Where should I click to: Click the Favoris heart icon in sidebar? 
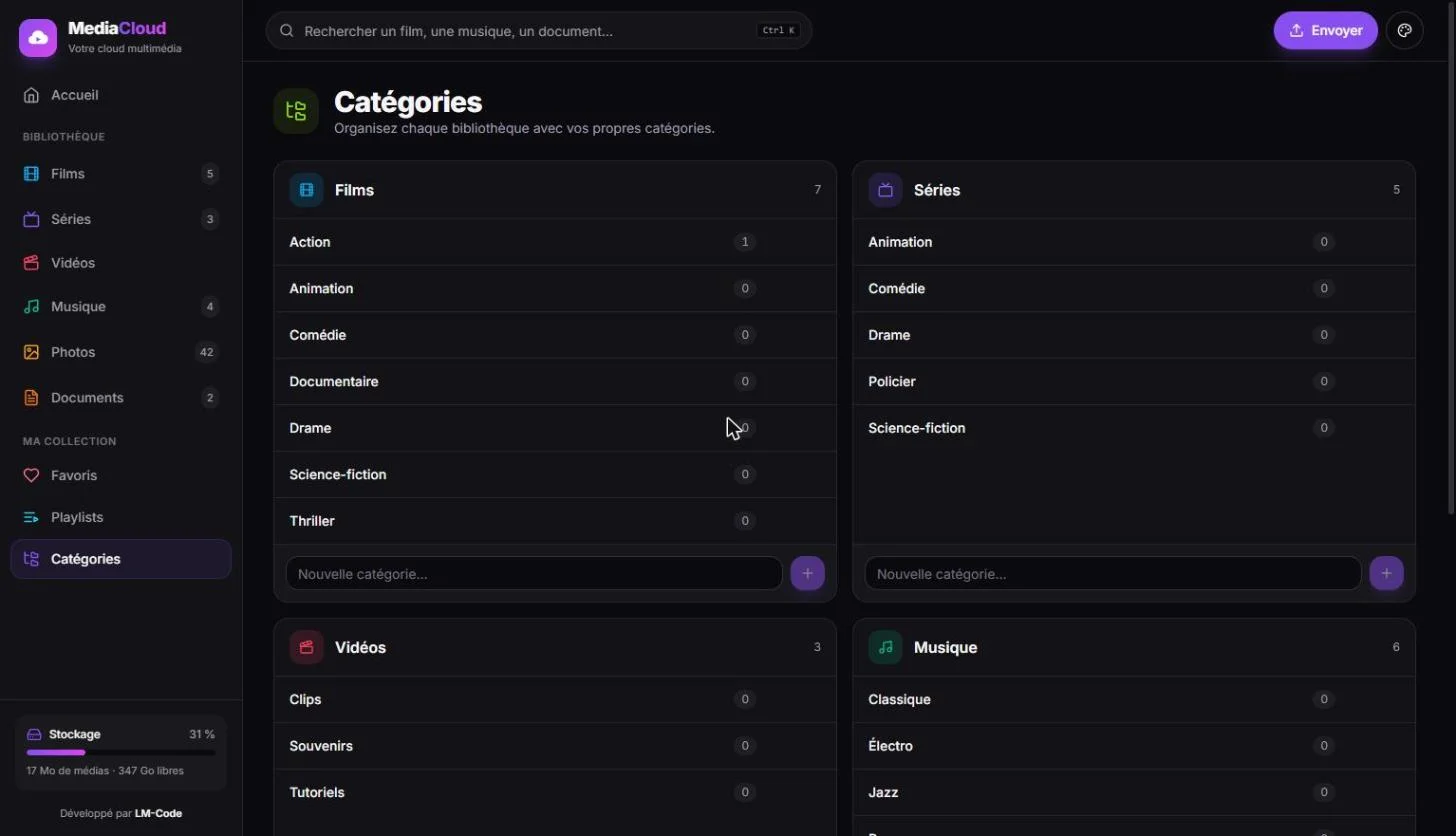click(32, 475)
